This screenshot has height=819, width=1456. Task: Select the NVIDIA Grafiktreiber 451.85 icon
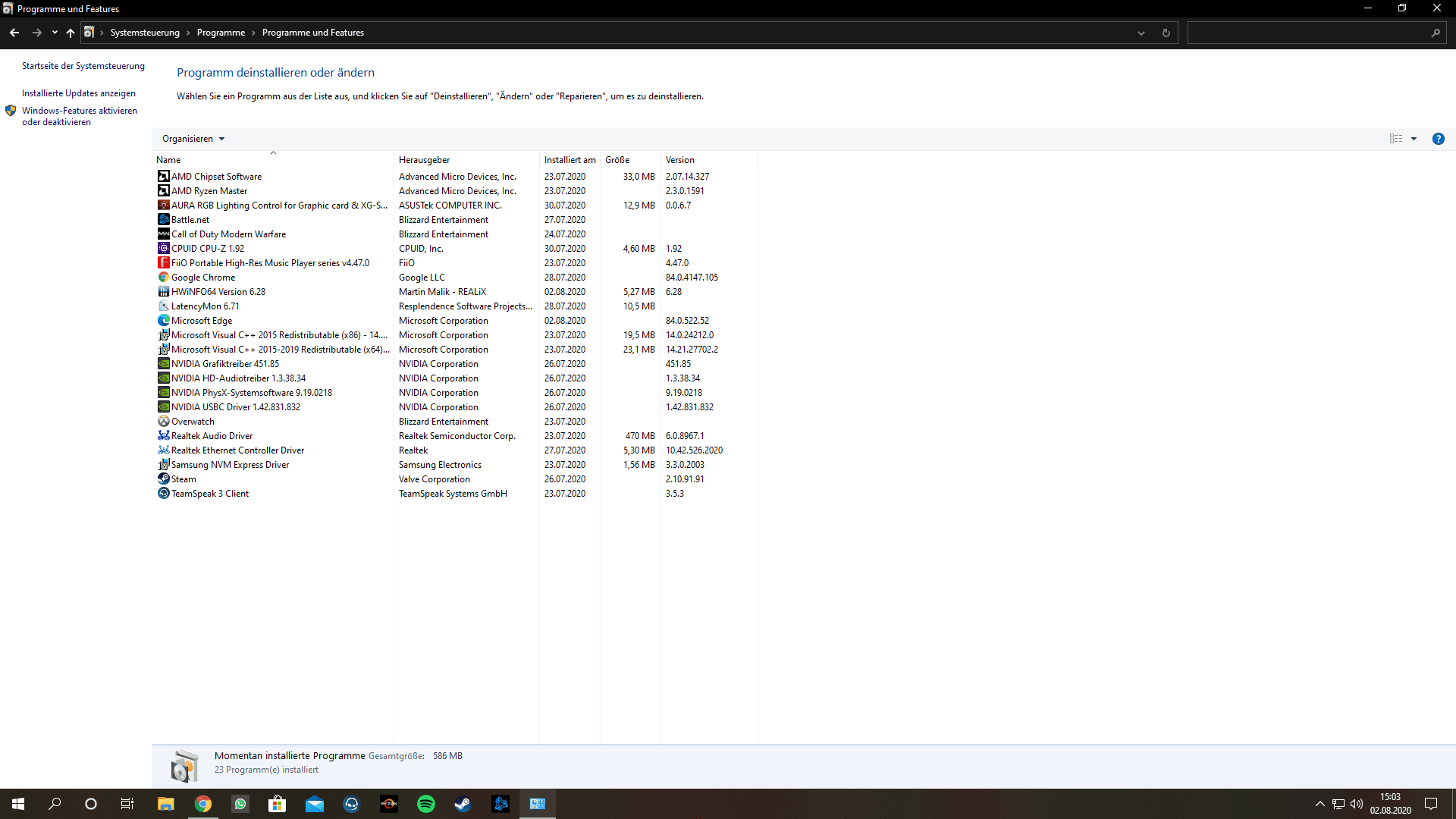(163, 364)
